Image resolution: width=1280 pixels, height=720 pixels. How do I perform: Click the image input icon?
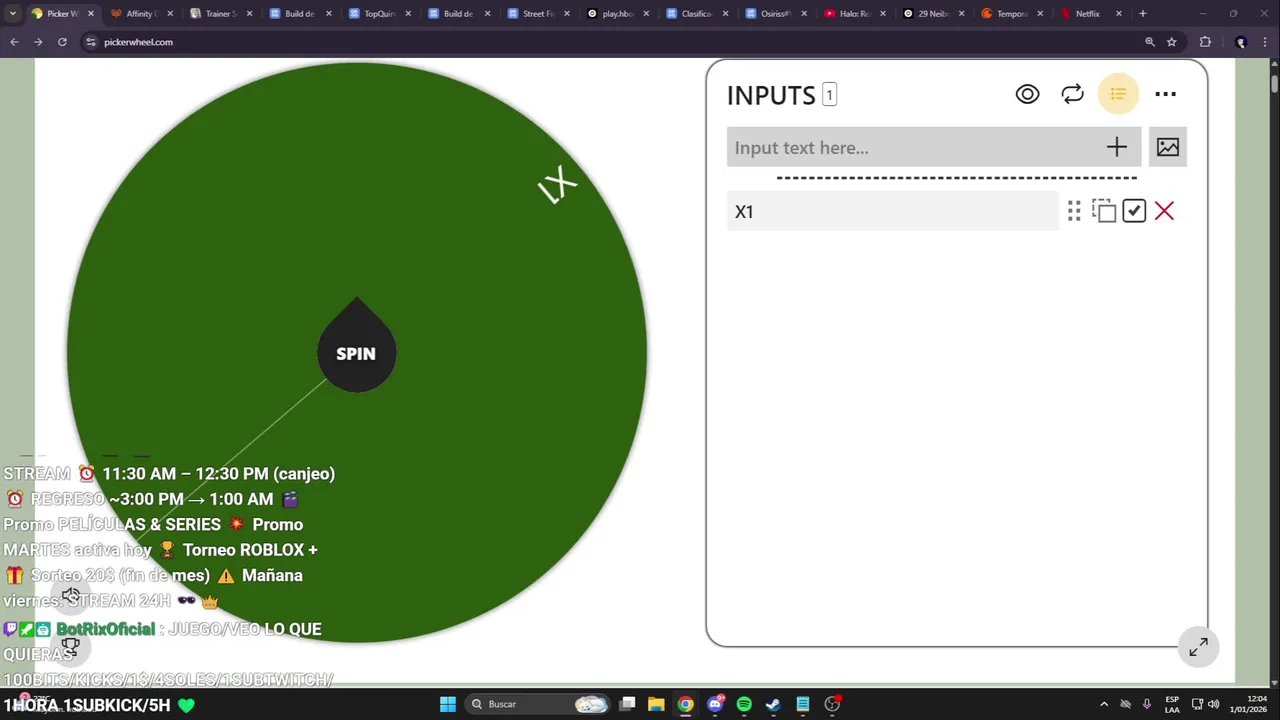[x=1168, y=147]
